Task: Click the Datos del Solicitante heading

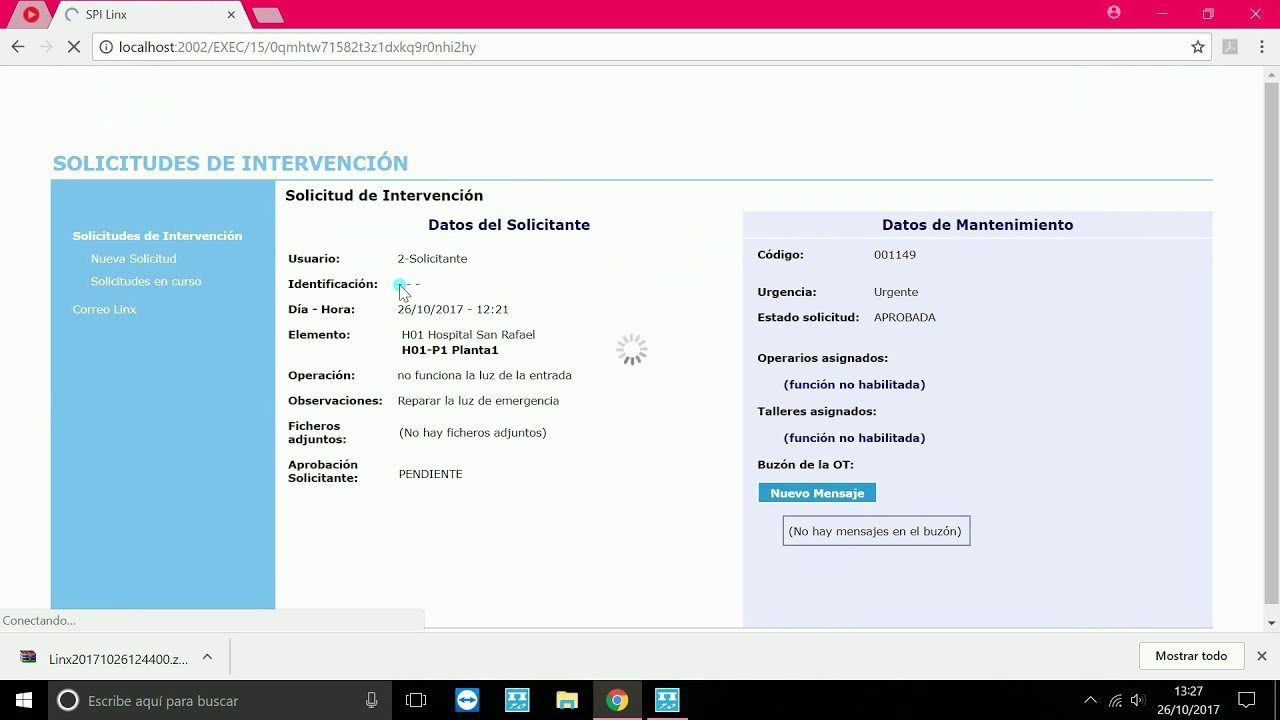Action: [x=509, y=225]
